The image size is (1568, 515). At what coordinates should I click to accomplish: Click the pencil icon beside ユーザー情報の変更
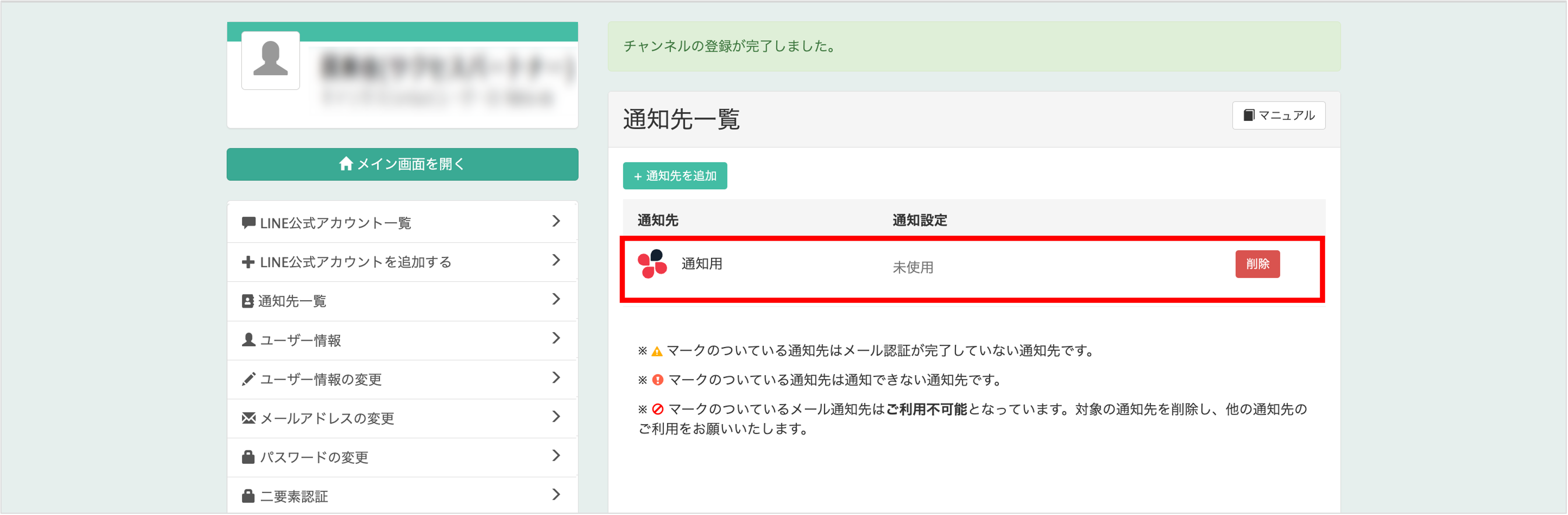pos(248,379)
